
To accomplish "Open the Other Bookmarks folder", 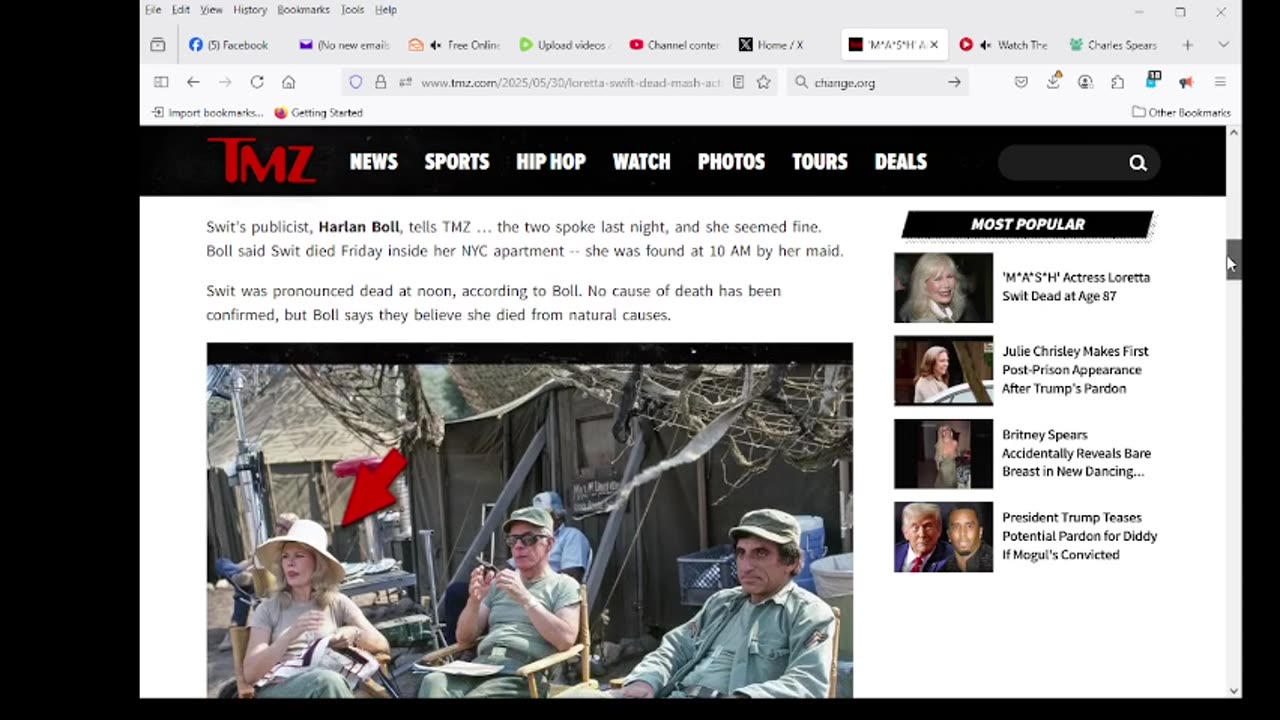I will [x=1181, y=112].
